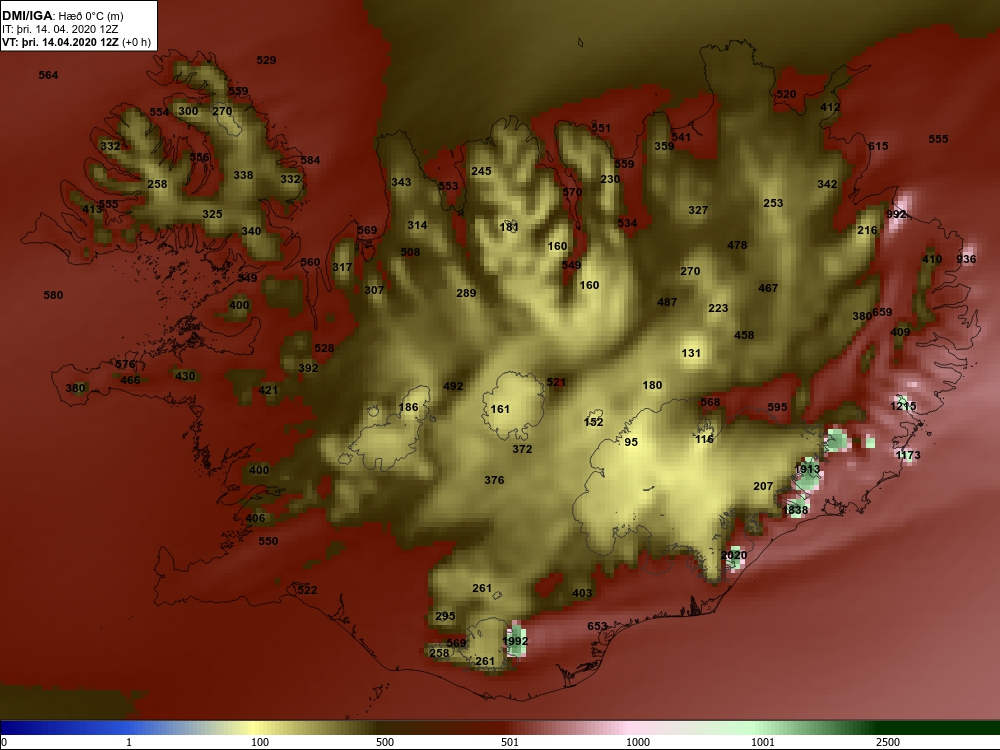1000x750 pixels.
Task: Click the map value 522
Action: 307,590
